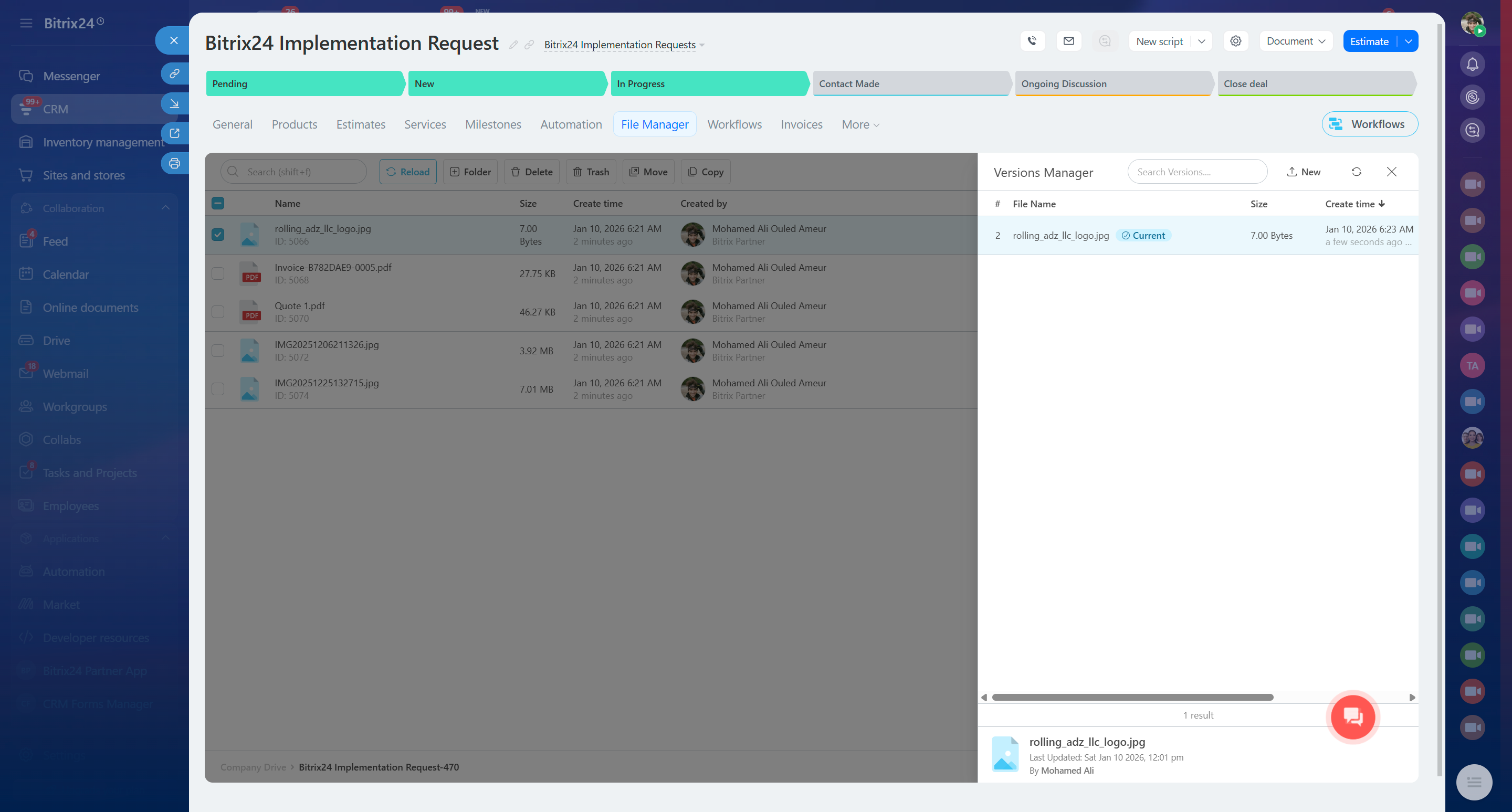Click the printer icon on the side
Image resolution: width=1512 pixels, height=812 pixels.
click(x=174, y=164)
